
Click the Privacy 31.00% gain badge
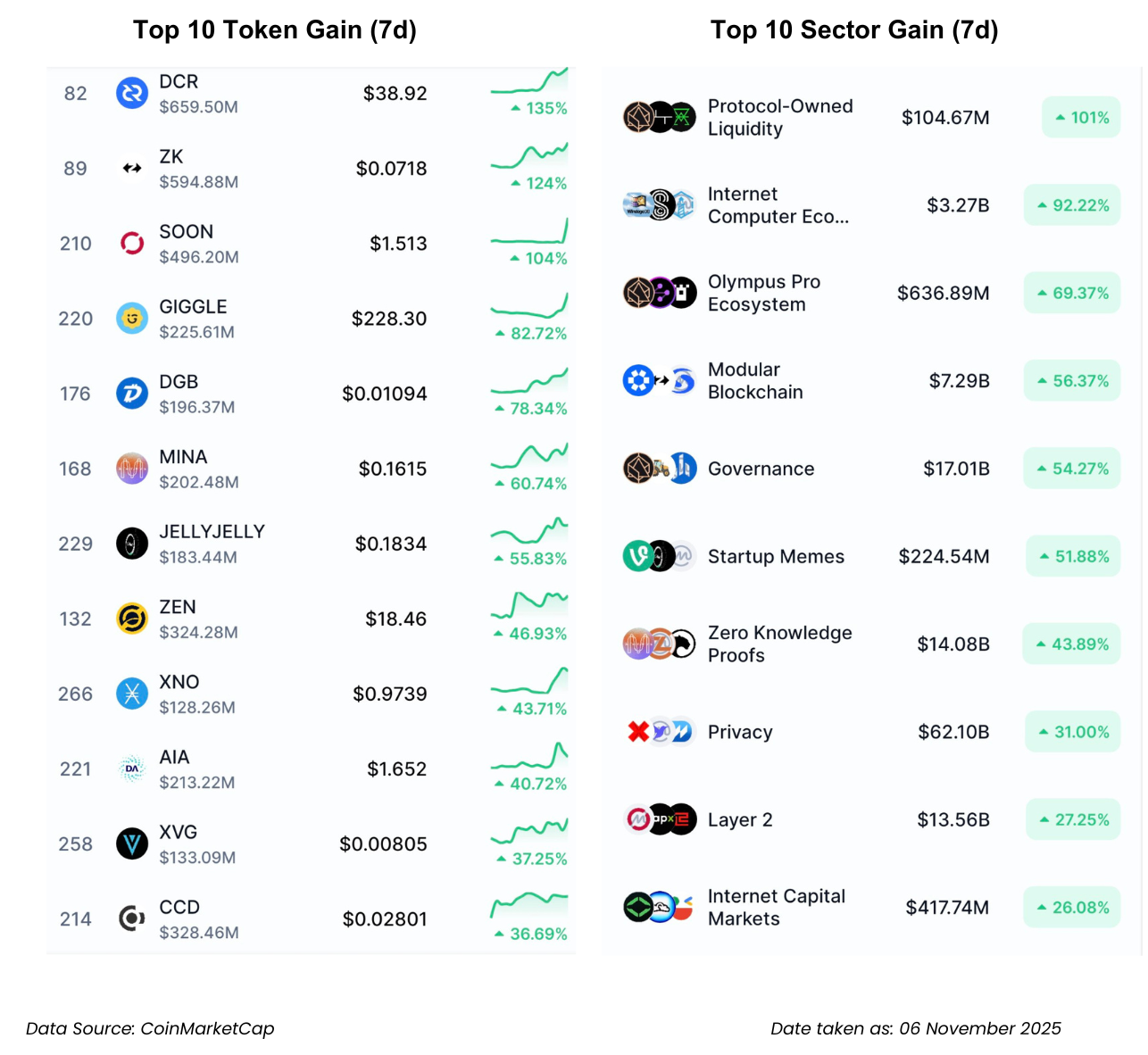tap(1073, 732)
